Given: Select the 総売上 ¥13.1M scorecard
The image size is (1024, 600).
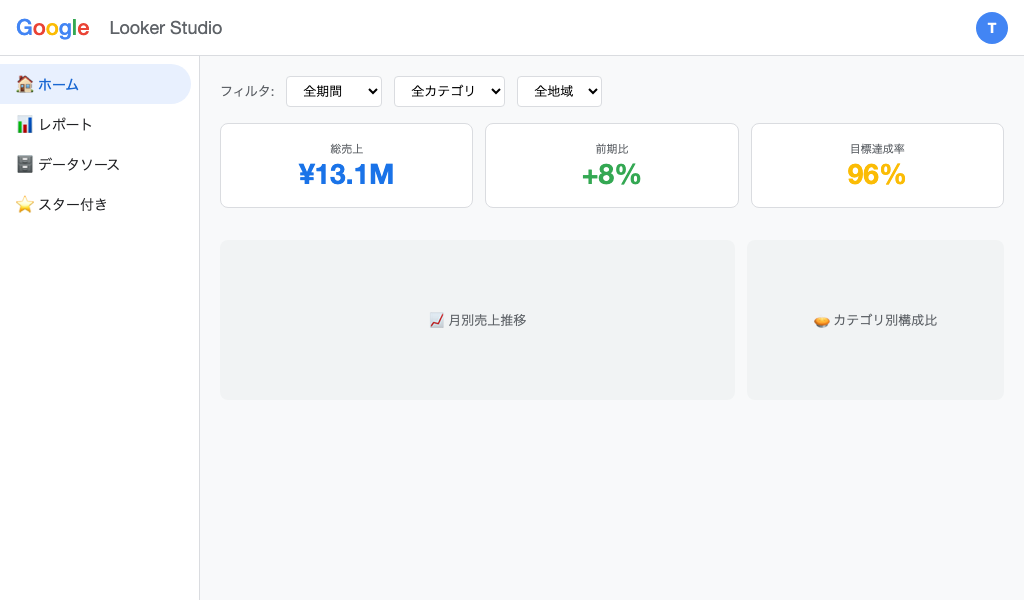Looking at the screenshot, I should [x=346, y=166].
